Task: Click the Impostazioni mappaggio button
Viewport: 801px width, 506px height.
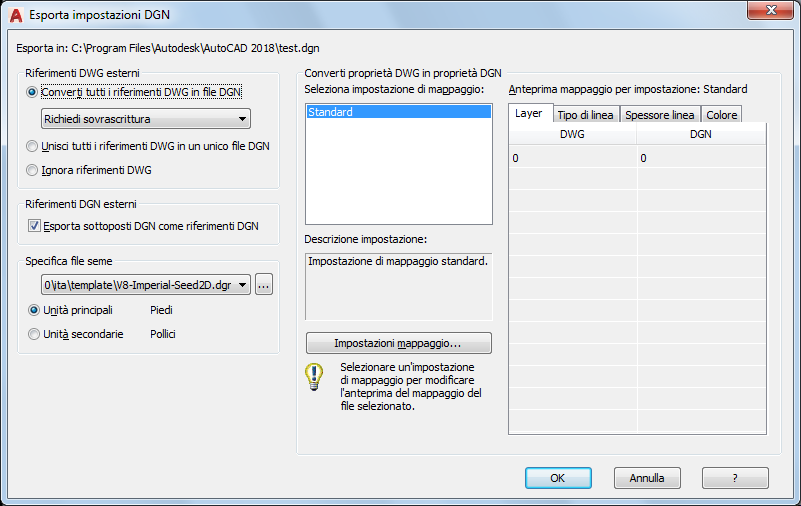Action: [x=398, y=343]
